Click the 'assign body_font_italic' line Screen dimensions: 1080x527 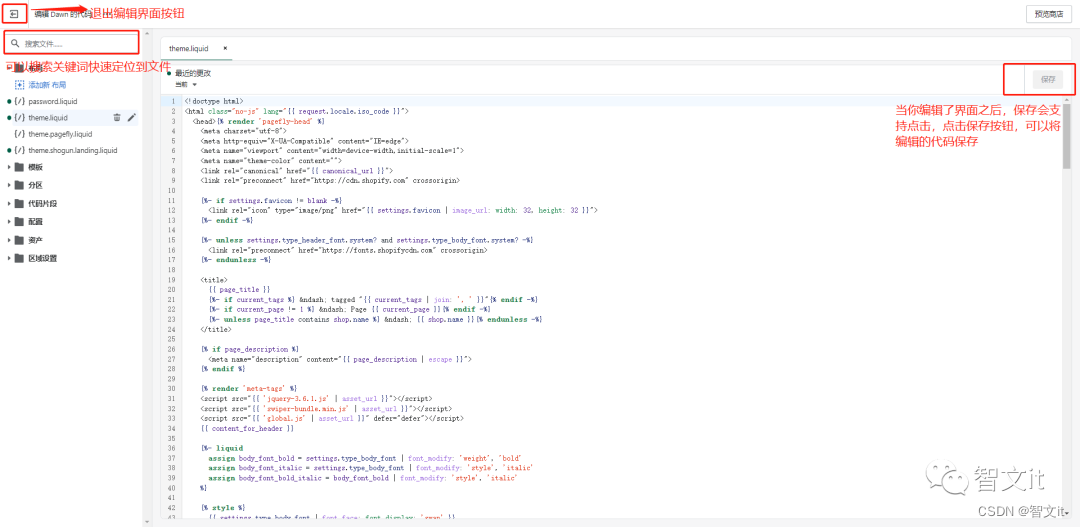(371, 468)
